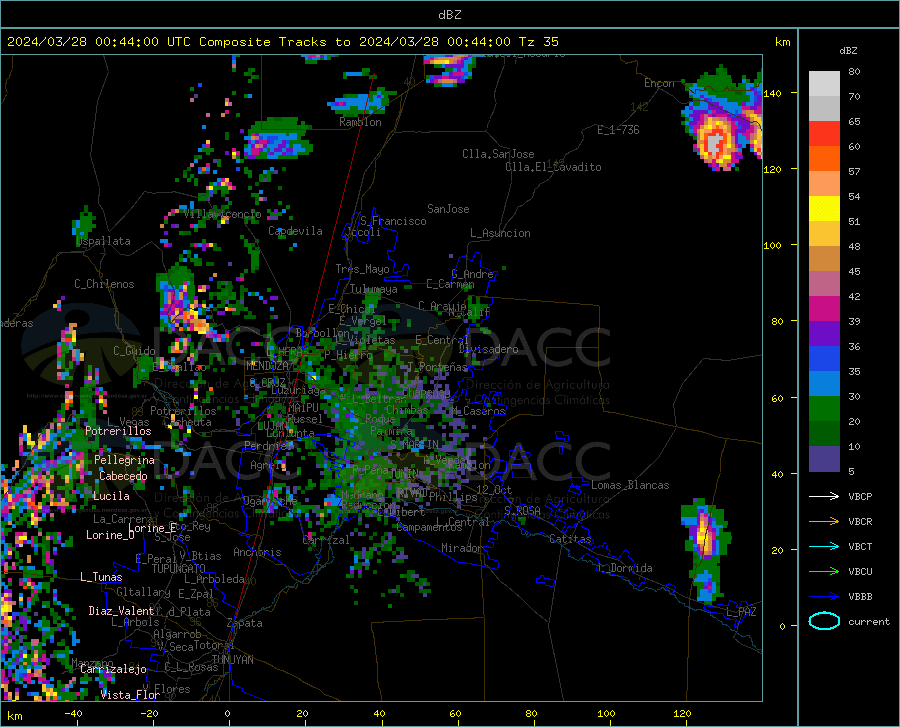Image resolution: width=900 pixels, height=727 pixels.
Task: Click the '80' value on the dBZ scale
Action: pos(854,71)
